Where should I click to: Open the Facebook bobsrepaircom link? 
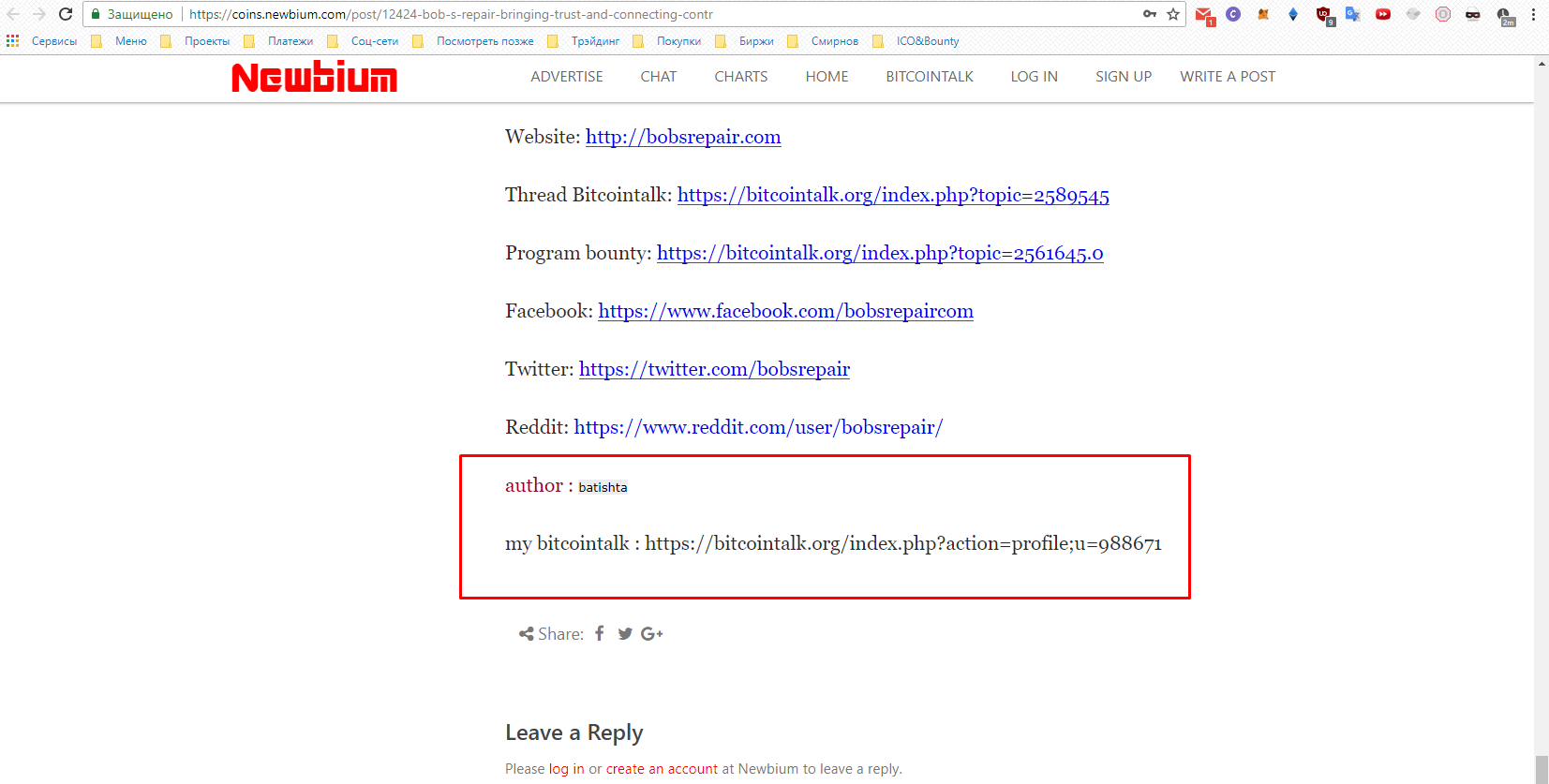tap(785, 311)
